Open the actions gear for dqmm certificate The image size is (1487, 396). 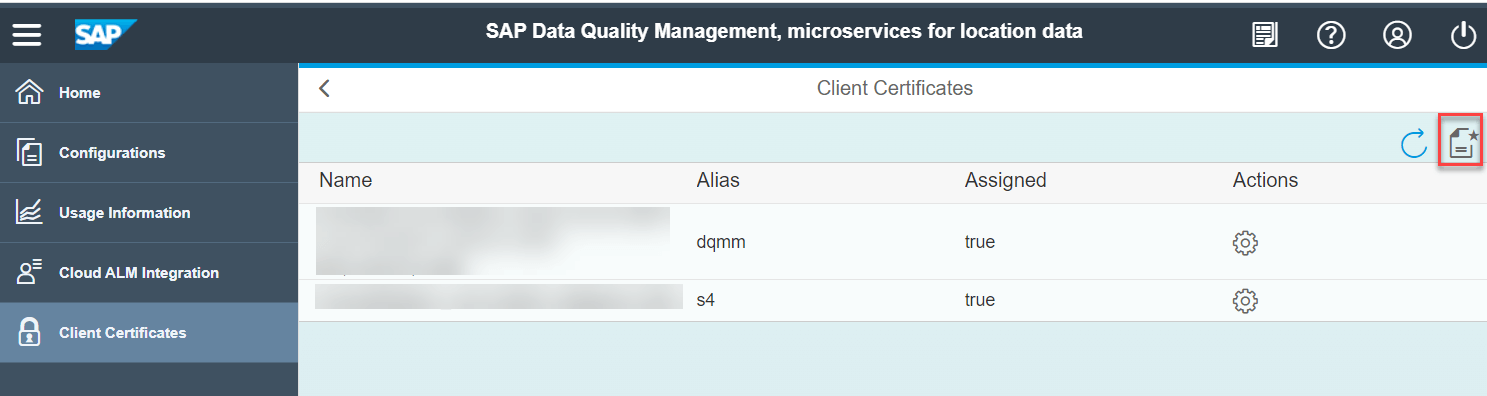1245,242
